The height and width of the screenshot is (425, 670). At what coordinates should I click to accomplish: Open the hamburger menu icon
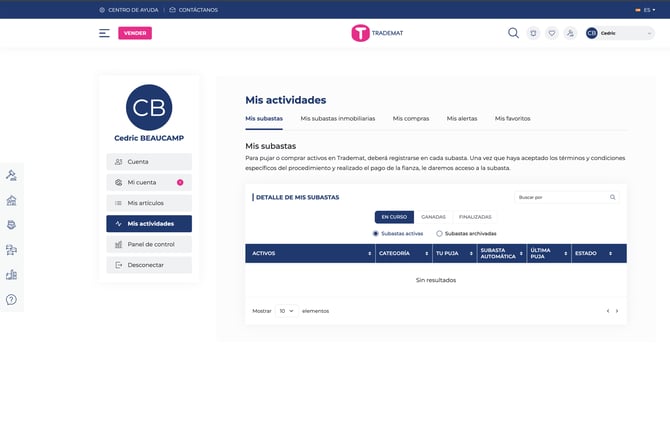click(x=104, y=33)
